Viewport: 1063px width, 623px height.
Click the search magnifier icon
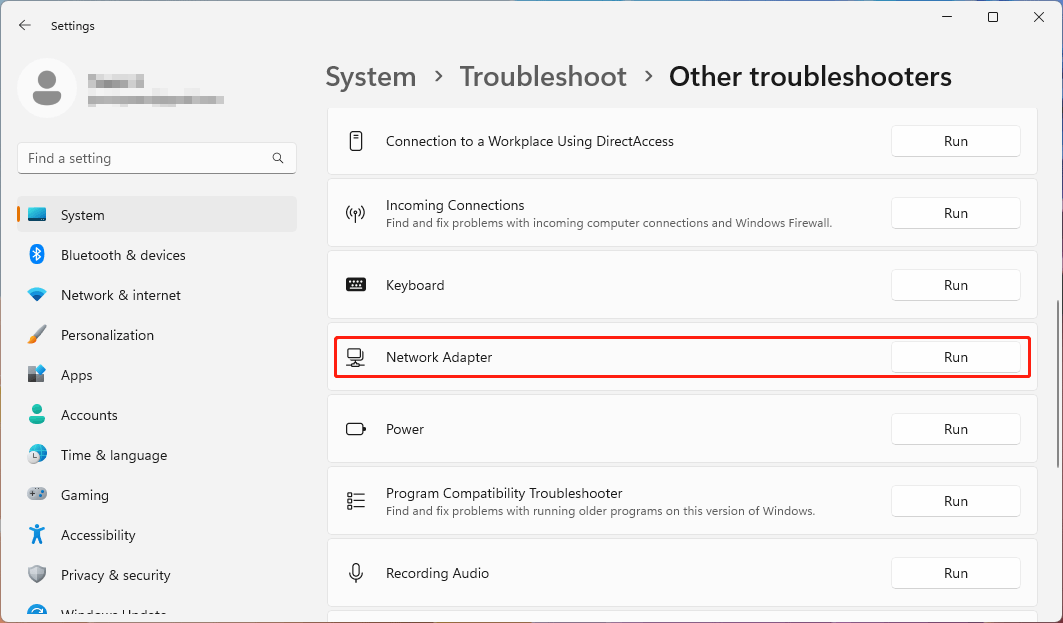coord(278,158)
